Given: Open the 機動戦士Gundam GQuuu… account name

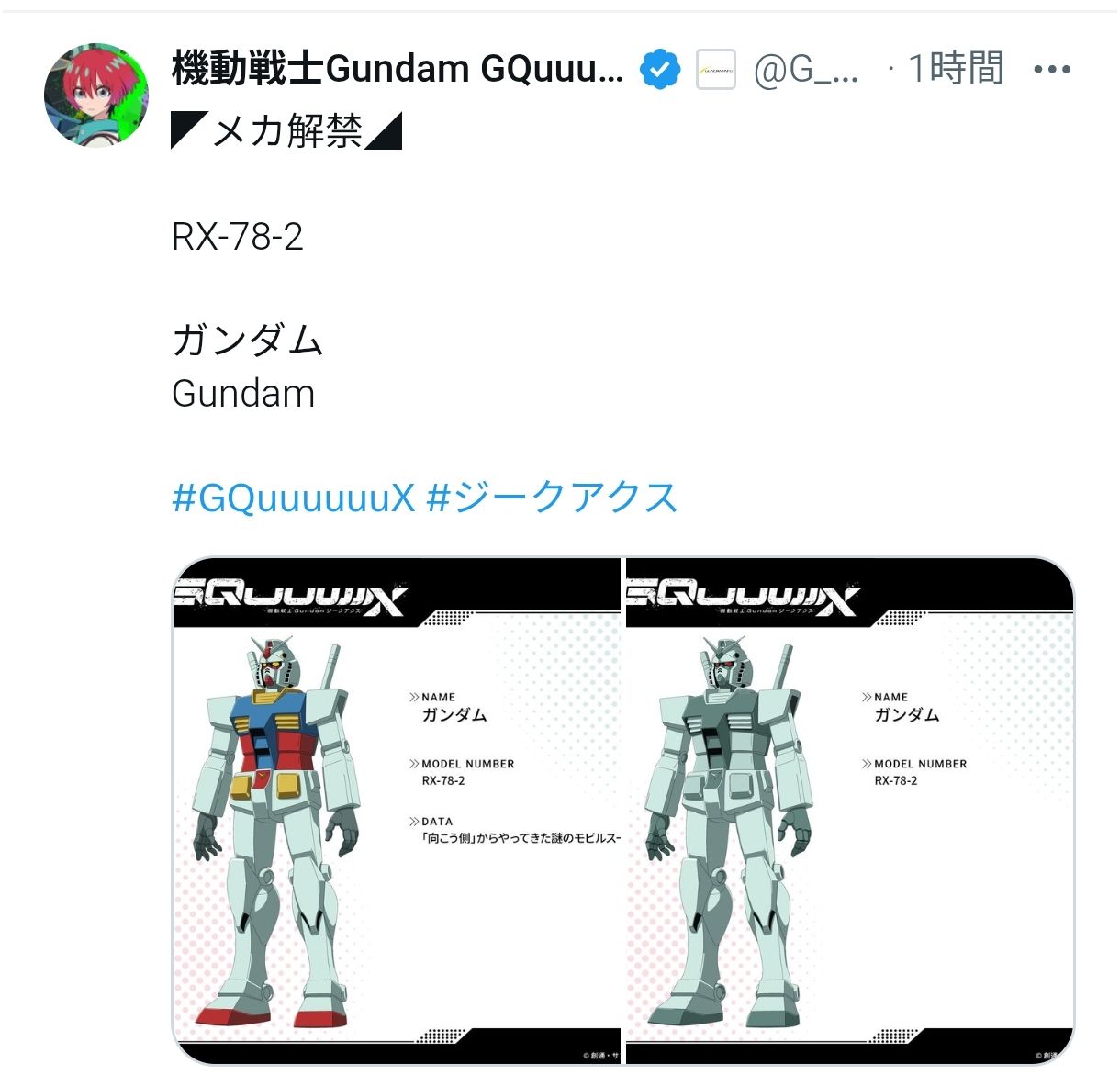Looking at the screenshot, I should tap(398, 69).
